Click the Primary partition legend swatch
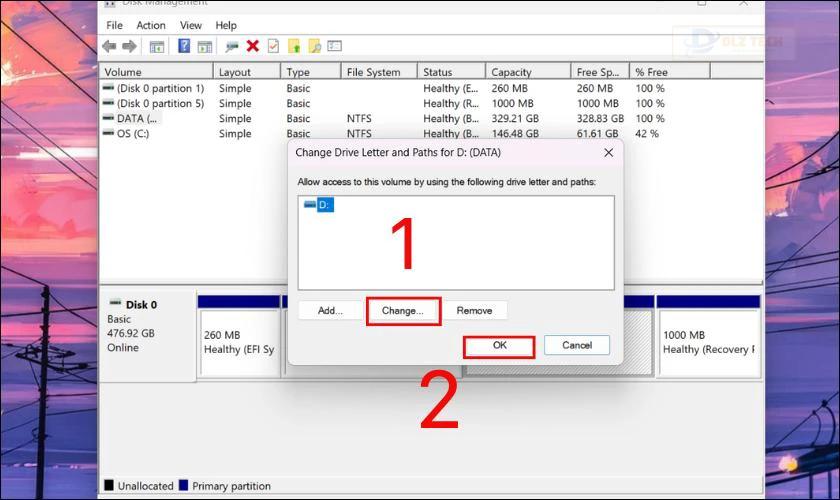This screenshot has width=840, height=500. 183,486
